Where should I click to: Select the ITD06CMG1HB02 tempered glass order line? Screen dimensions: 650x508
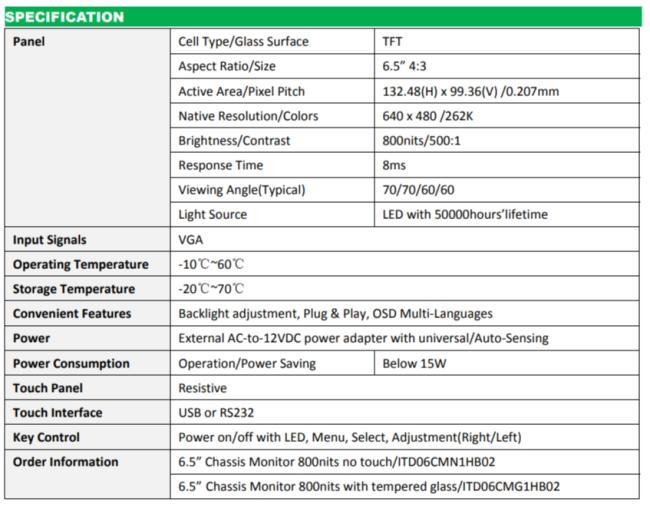click(x=368, y=487)
